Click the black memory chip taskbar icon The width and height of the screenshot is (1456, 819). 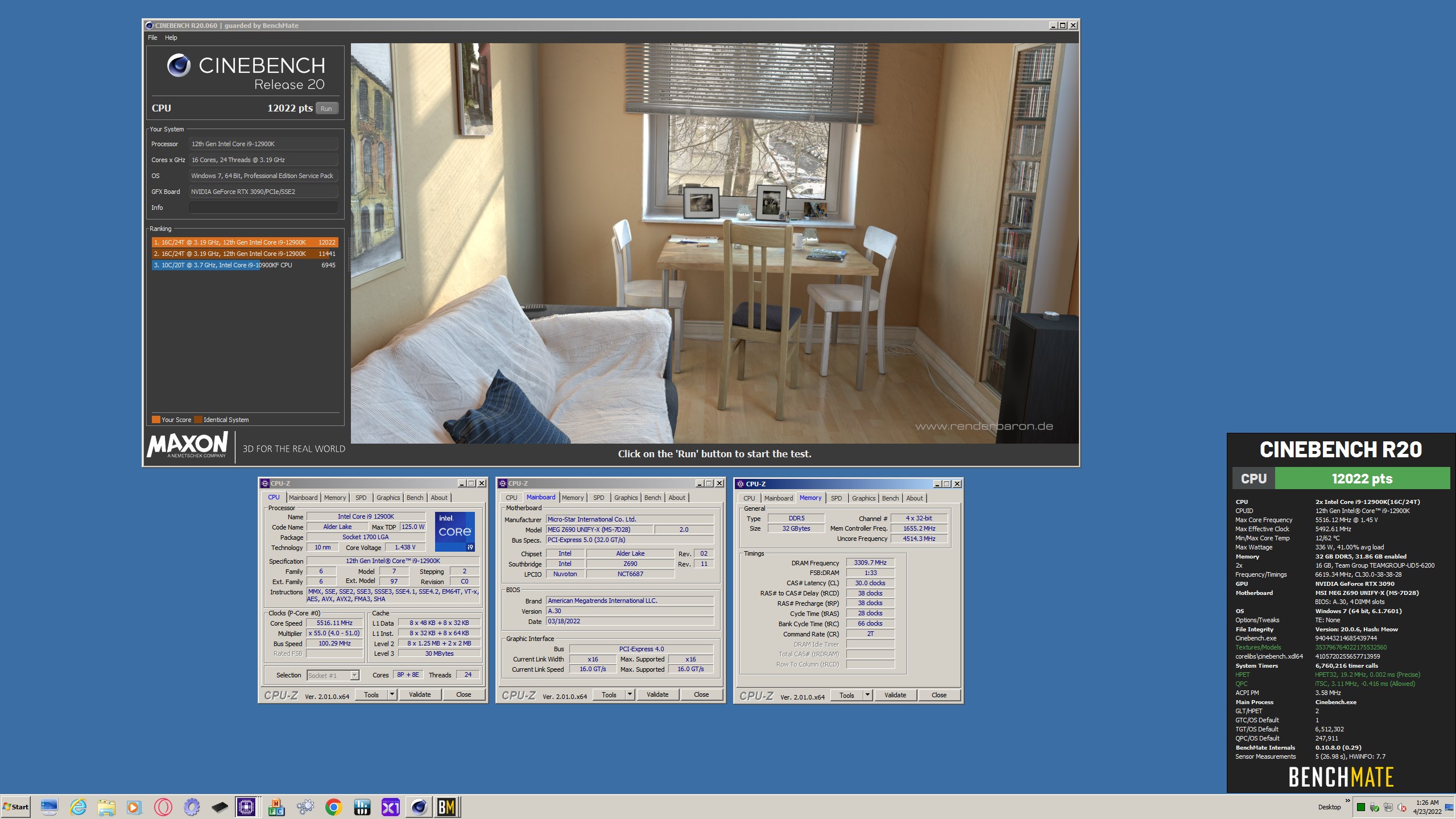[220, 806]
